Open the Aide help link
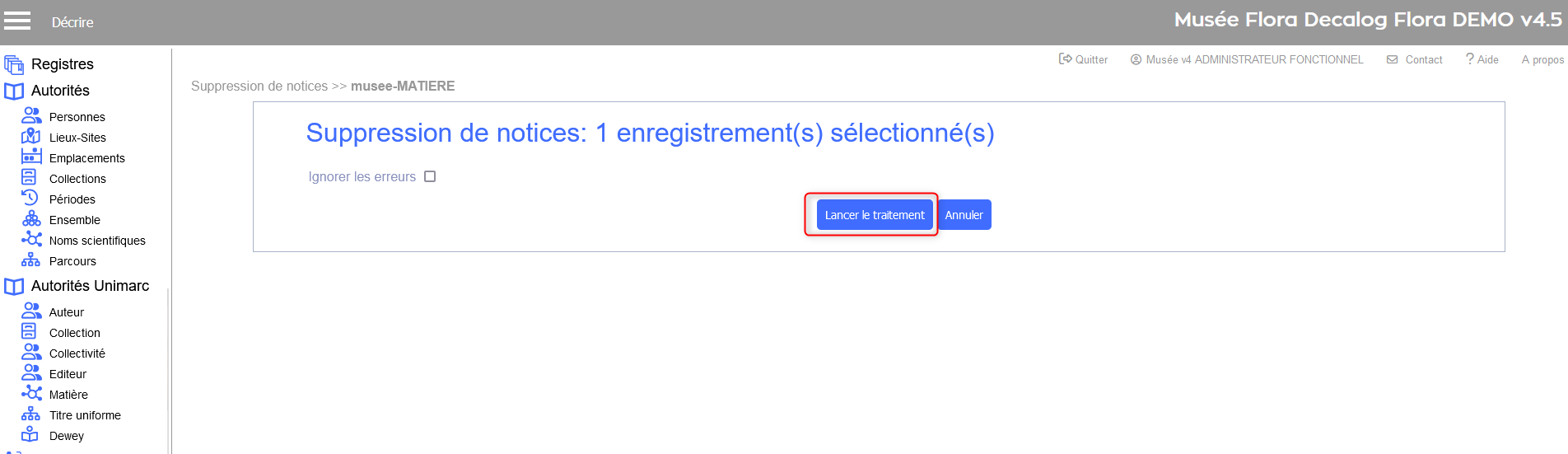Screen dimensions: 1568x454 [1482, 59]
